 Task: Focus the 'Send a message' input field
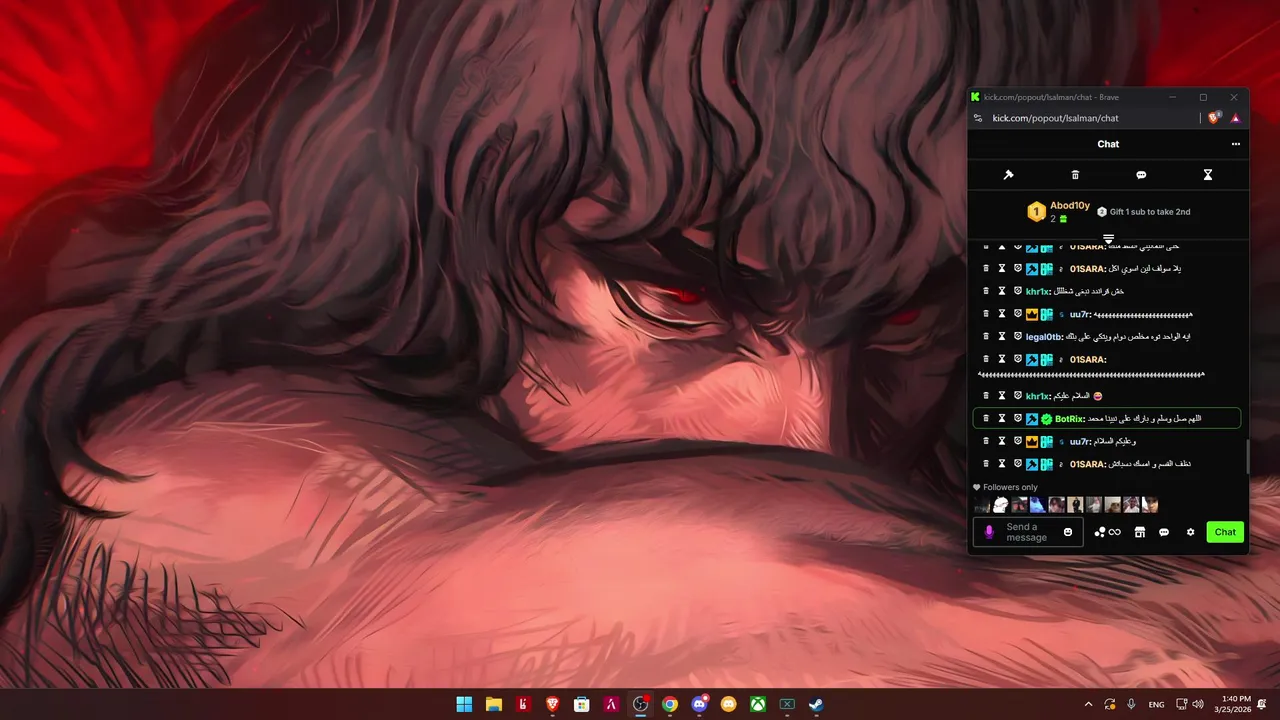[x=1028, y=532]
